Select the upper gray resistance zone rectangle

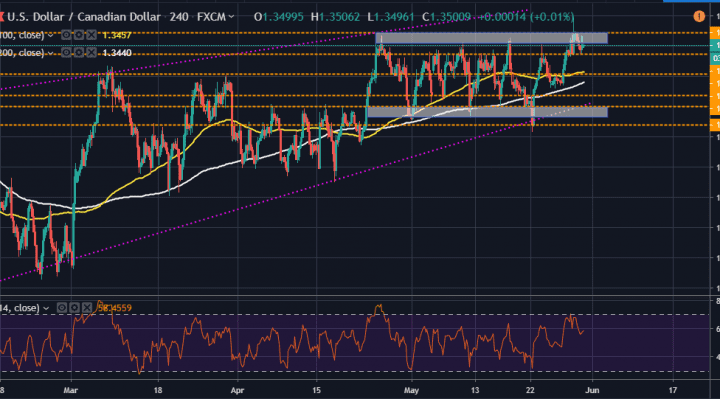point(491,38)
